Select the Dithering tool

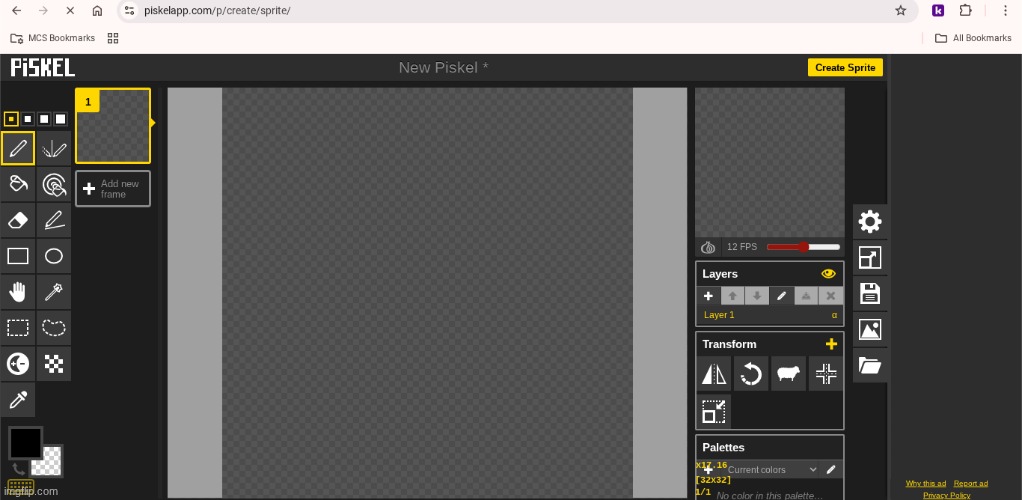[54, 364]
